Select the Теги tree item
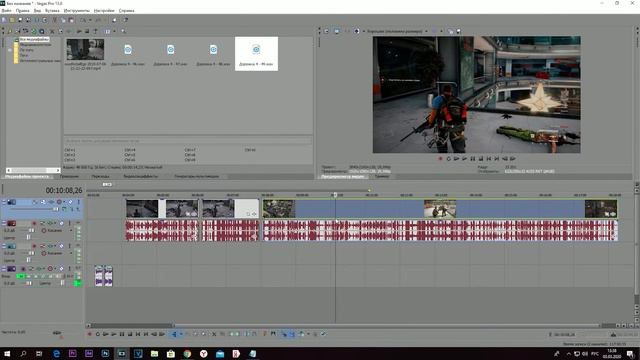The image size is (640, 360). click(x=24, y=55)
